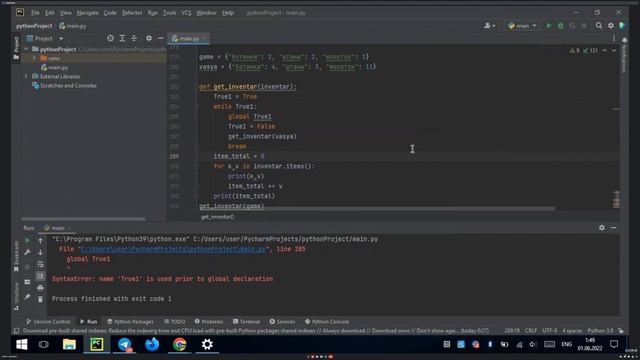
Task: Open the File menu
Action: click(36, 13)
